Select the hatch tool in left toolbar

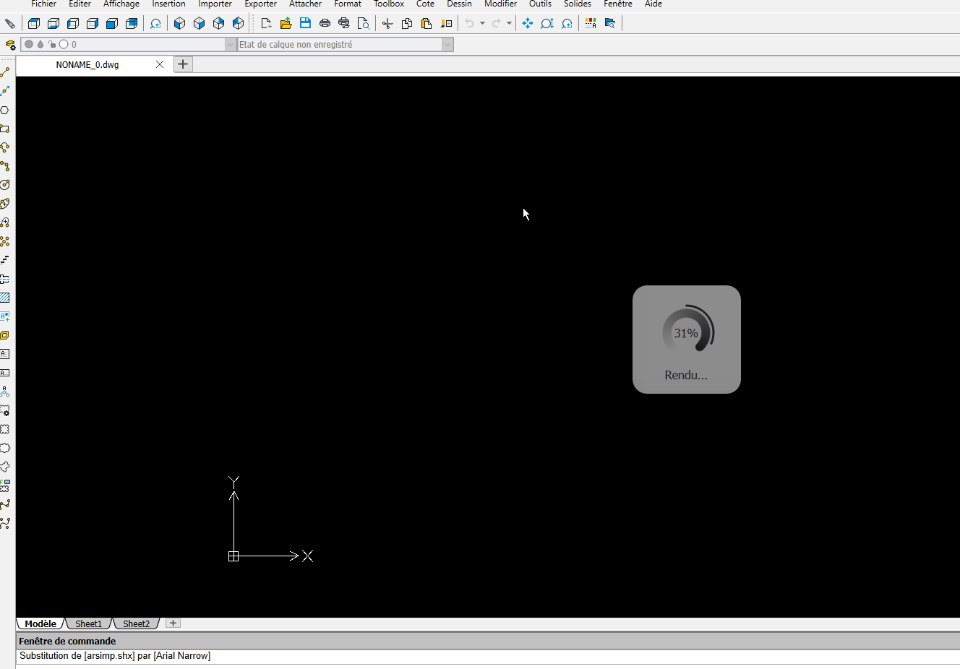(5, 298)
